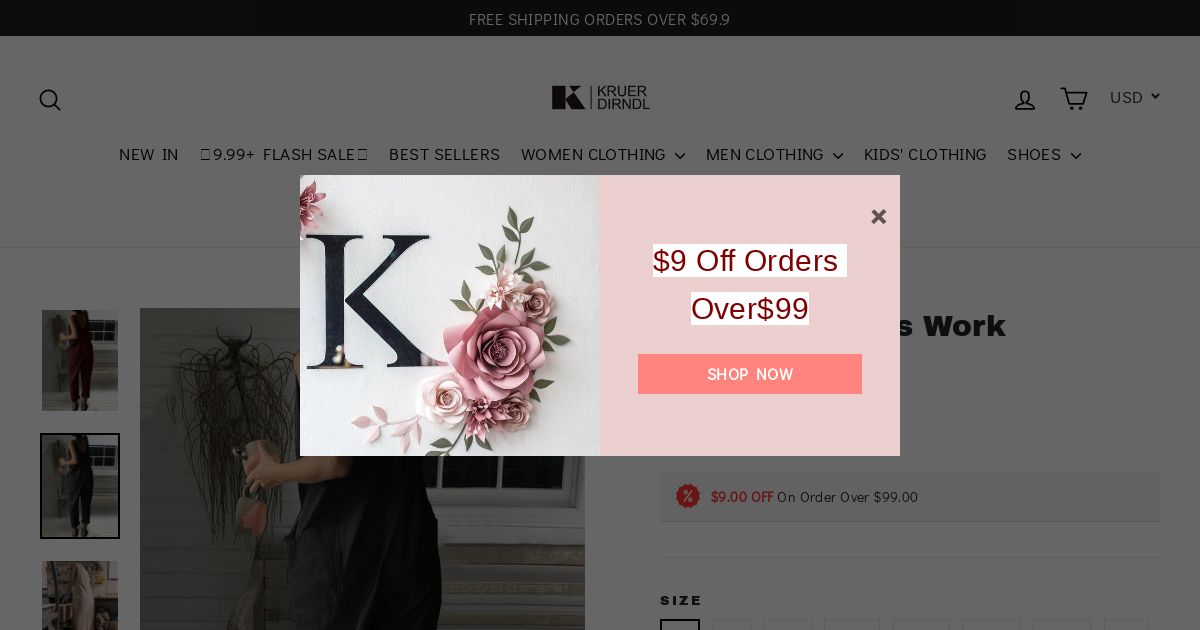The image size is (1200, 630).
Task: Go to Best Sellers
Action: pyautogui.click(x=444, y=155)
